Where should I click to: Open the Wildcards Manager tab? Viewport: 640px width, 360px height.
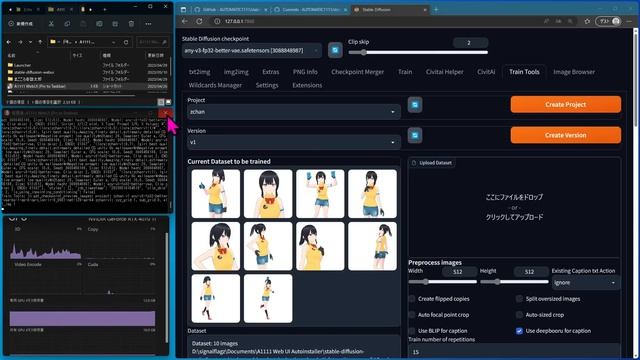(215, 85)
